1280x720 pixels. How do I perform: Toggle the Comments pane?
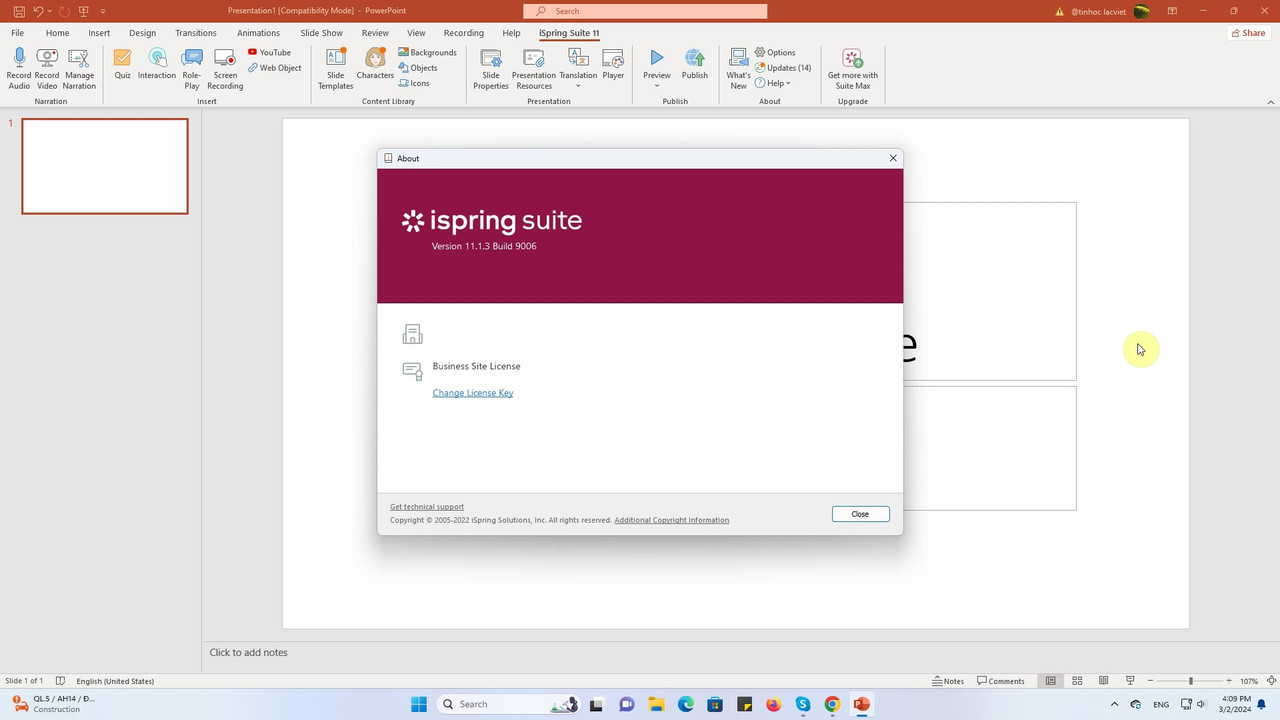click(1001, 681)
